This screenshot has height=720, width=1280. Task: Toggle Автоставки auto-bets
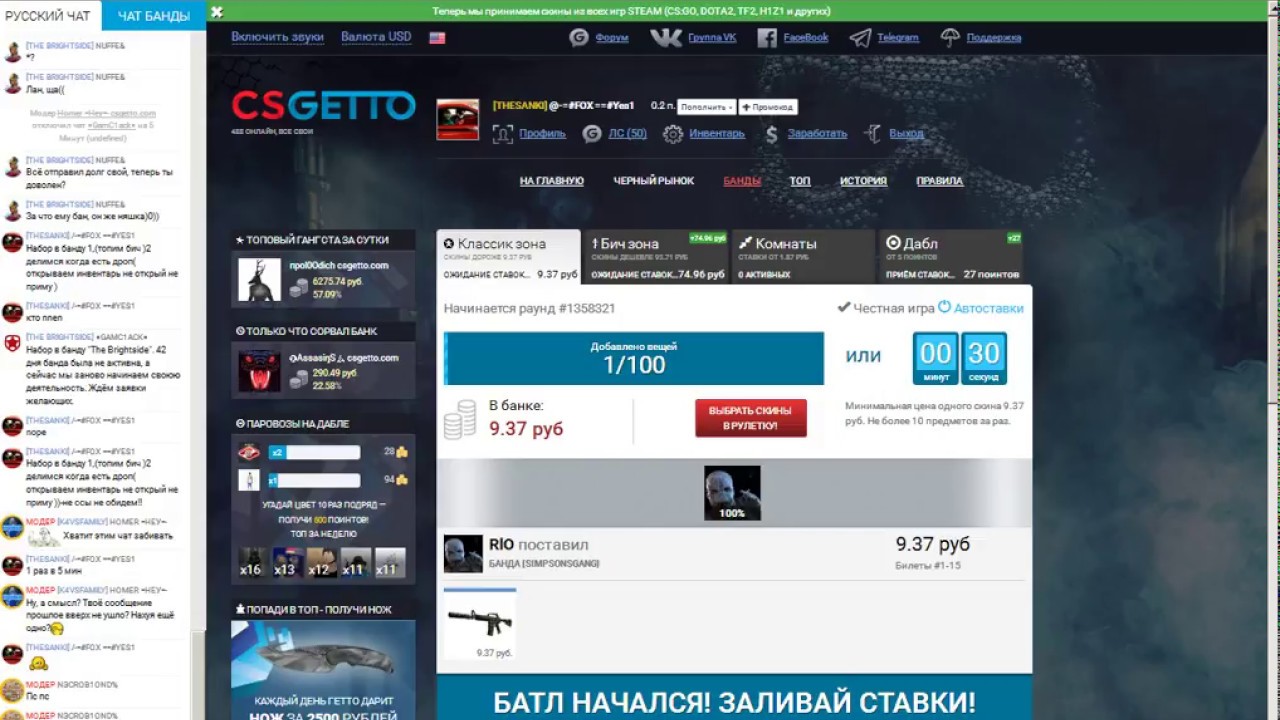tap(980, 308)
